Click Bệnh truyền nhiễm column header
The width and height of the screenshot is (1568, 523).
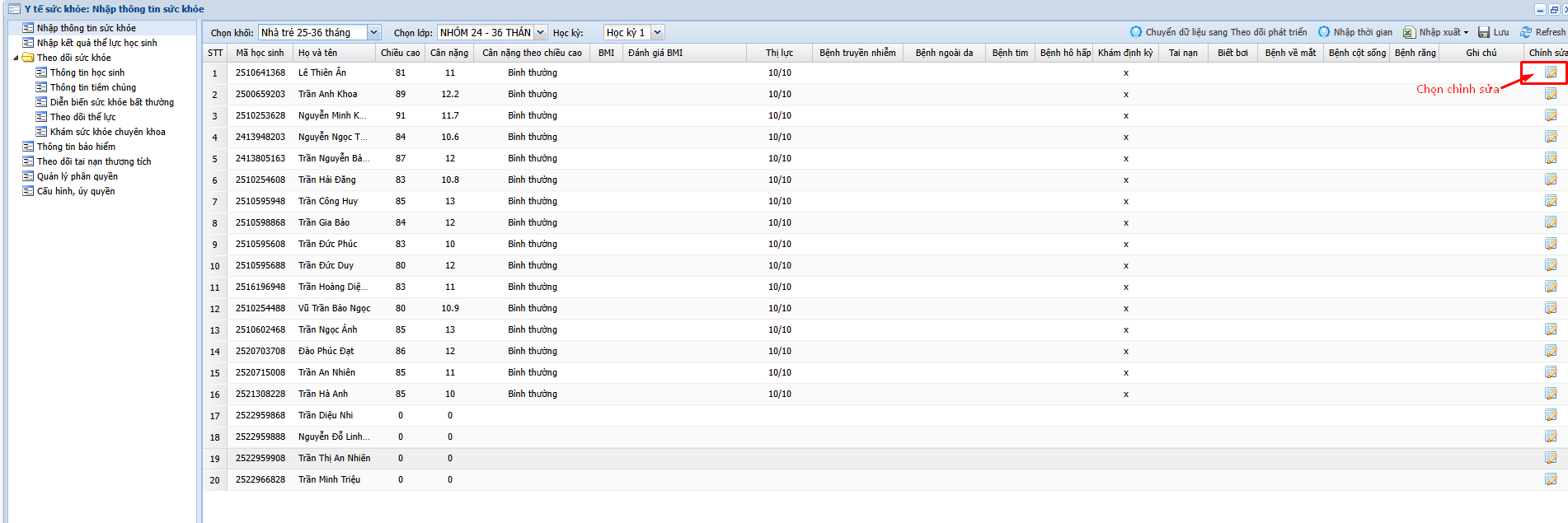[x=857, y=53]
